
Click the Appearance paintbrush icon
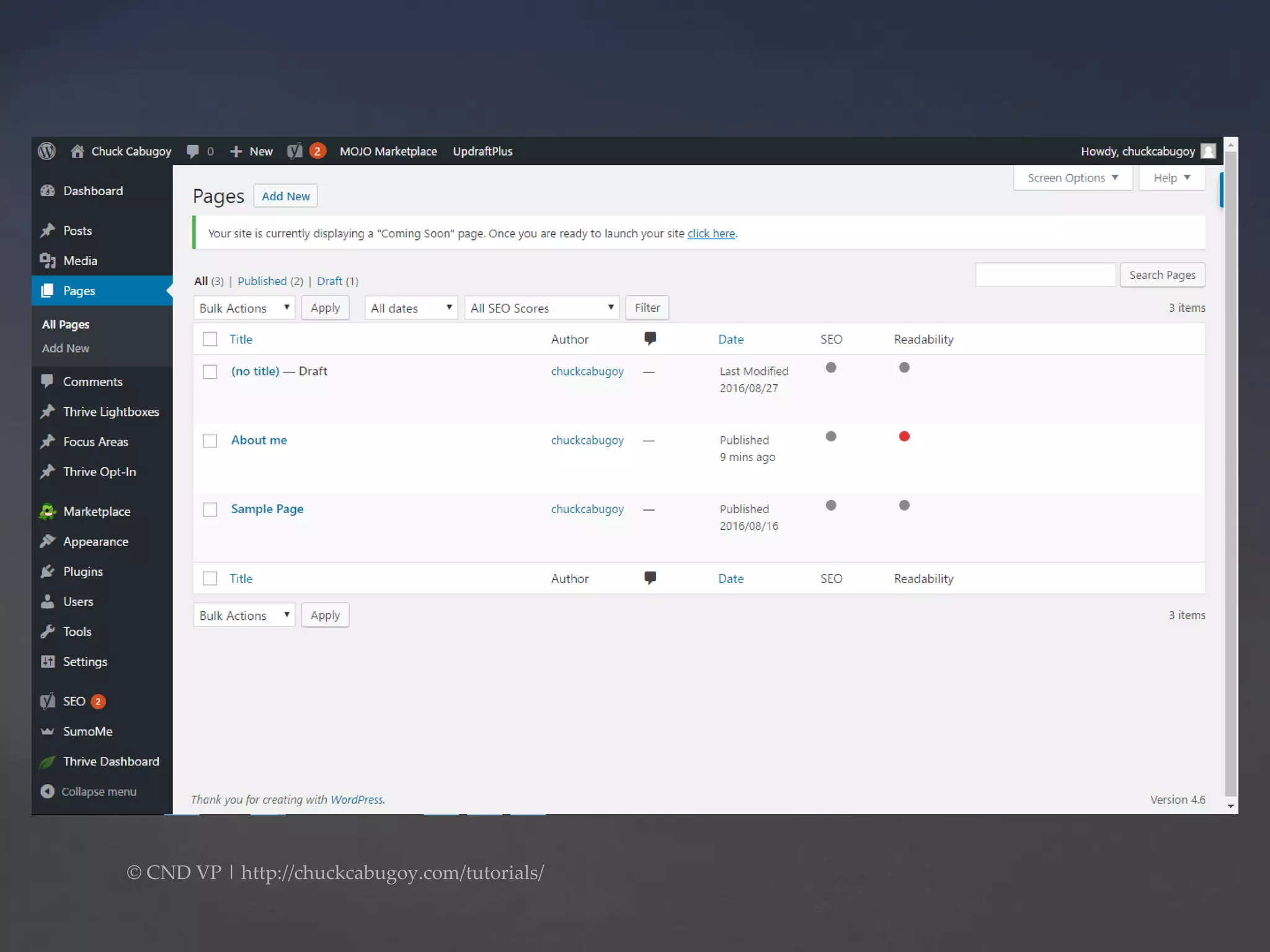(x=48, y=541)
